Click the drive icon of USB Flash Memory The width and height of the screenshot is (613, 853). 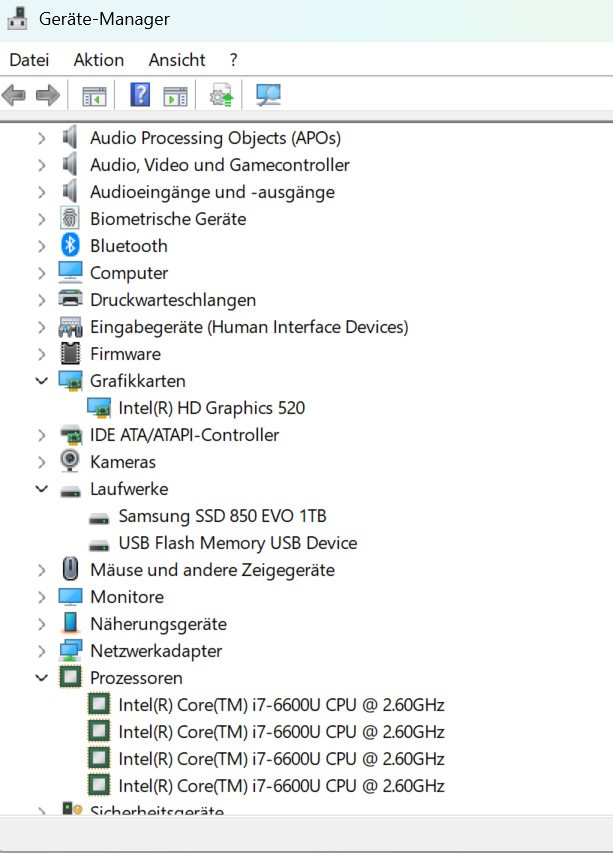click(98, 546)
